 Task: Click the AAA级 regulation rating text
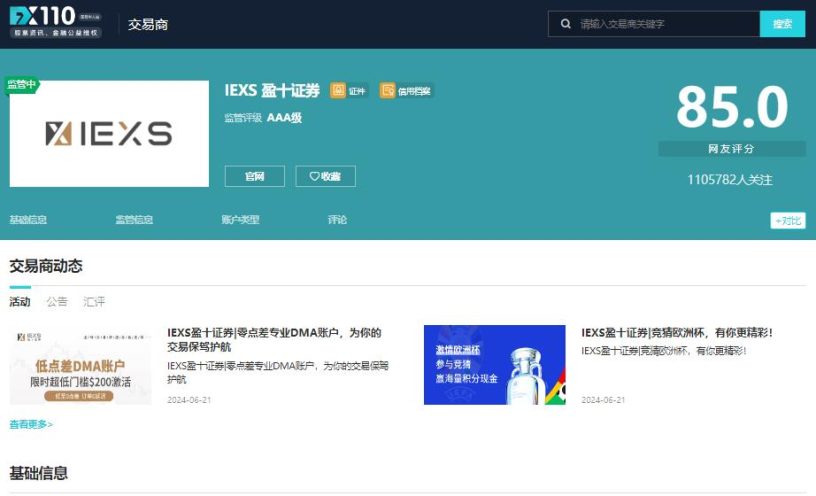click(x=284, y=118)
